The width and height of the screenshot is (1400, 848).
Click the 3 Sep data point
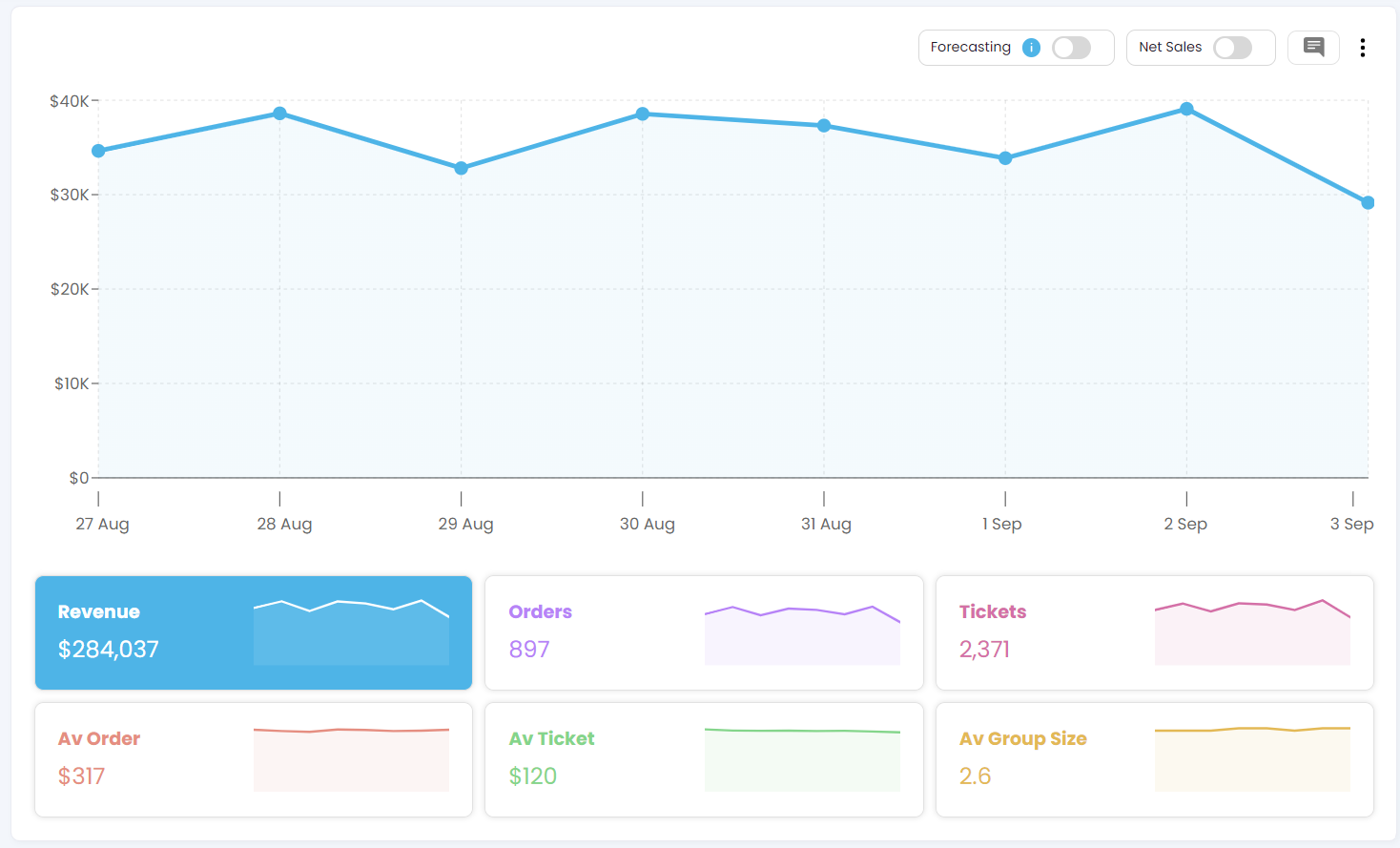click(x=1368, y=202)
